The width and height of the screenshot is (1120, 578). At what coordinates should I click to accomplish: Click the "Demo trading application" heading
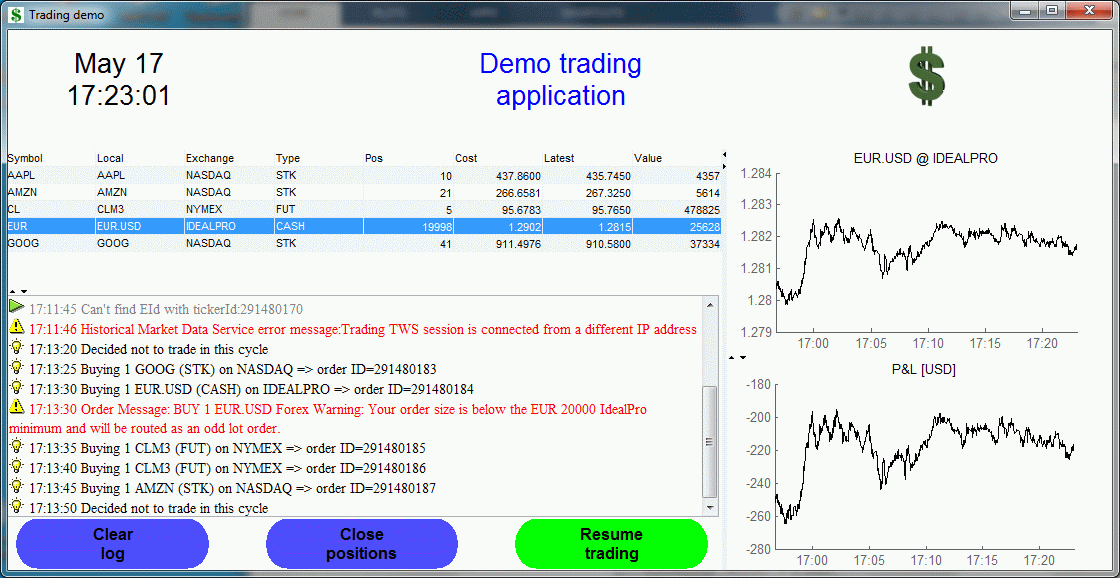560,79
